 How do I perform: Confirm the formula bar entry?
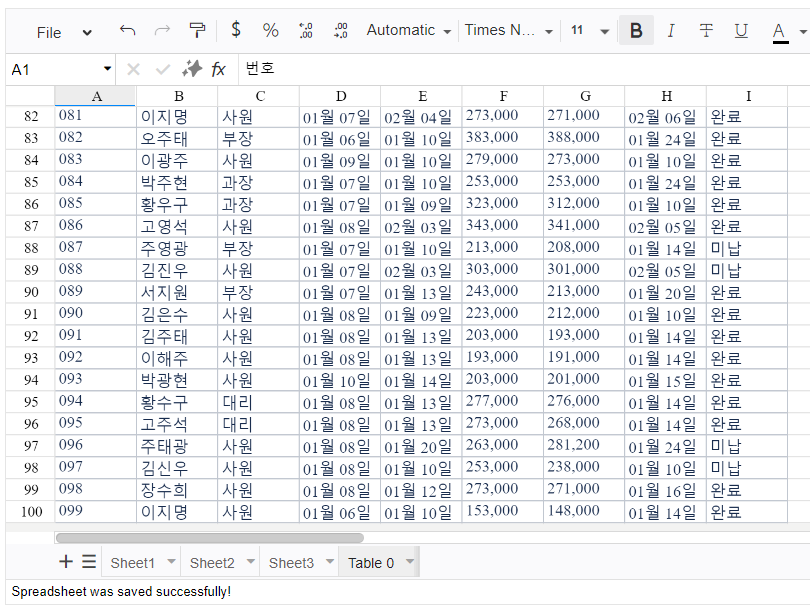coord(163,69)
